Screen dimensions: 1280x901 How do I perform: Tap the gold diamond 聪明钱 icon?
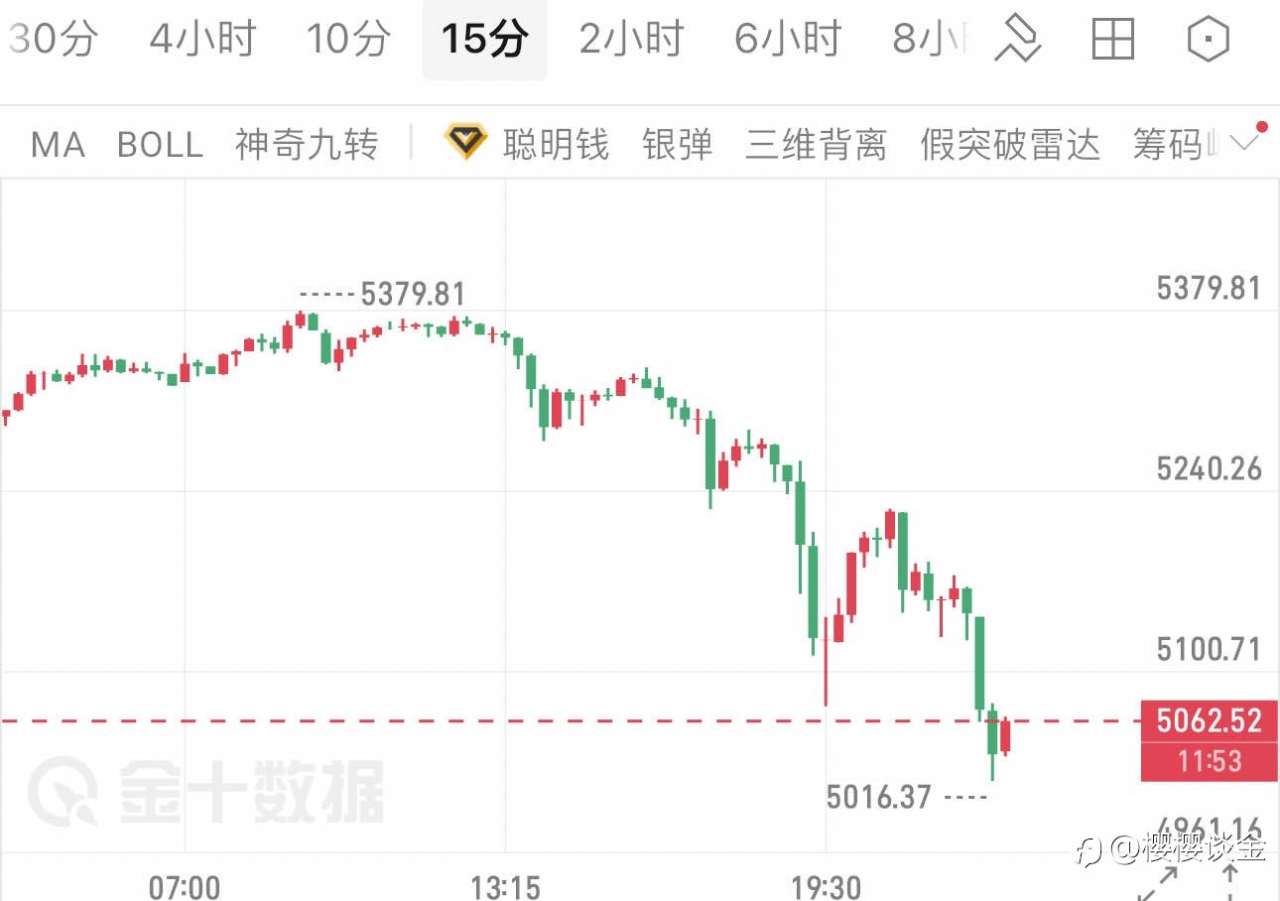[x=465, y=144]
